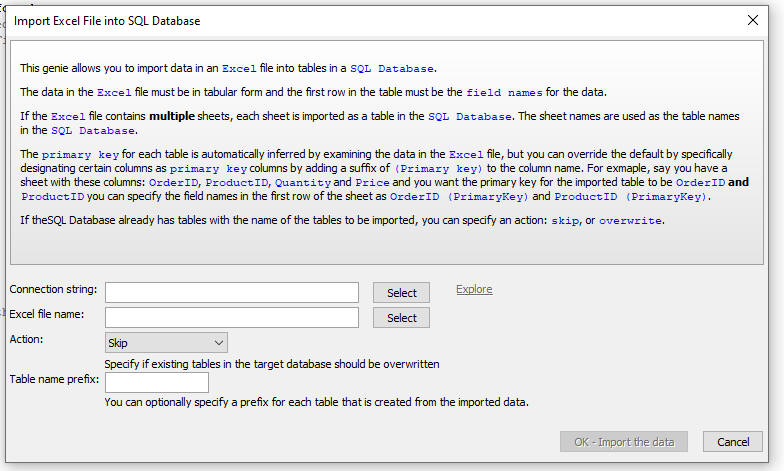Click the Connection string label
The image size is (784, 471).
[53, 289]
